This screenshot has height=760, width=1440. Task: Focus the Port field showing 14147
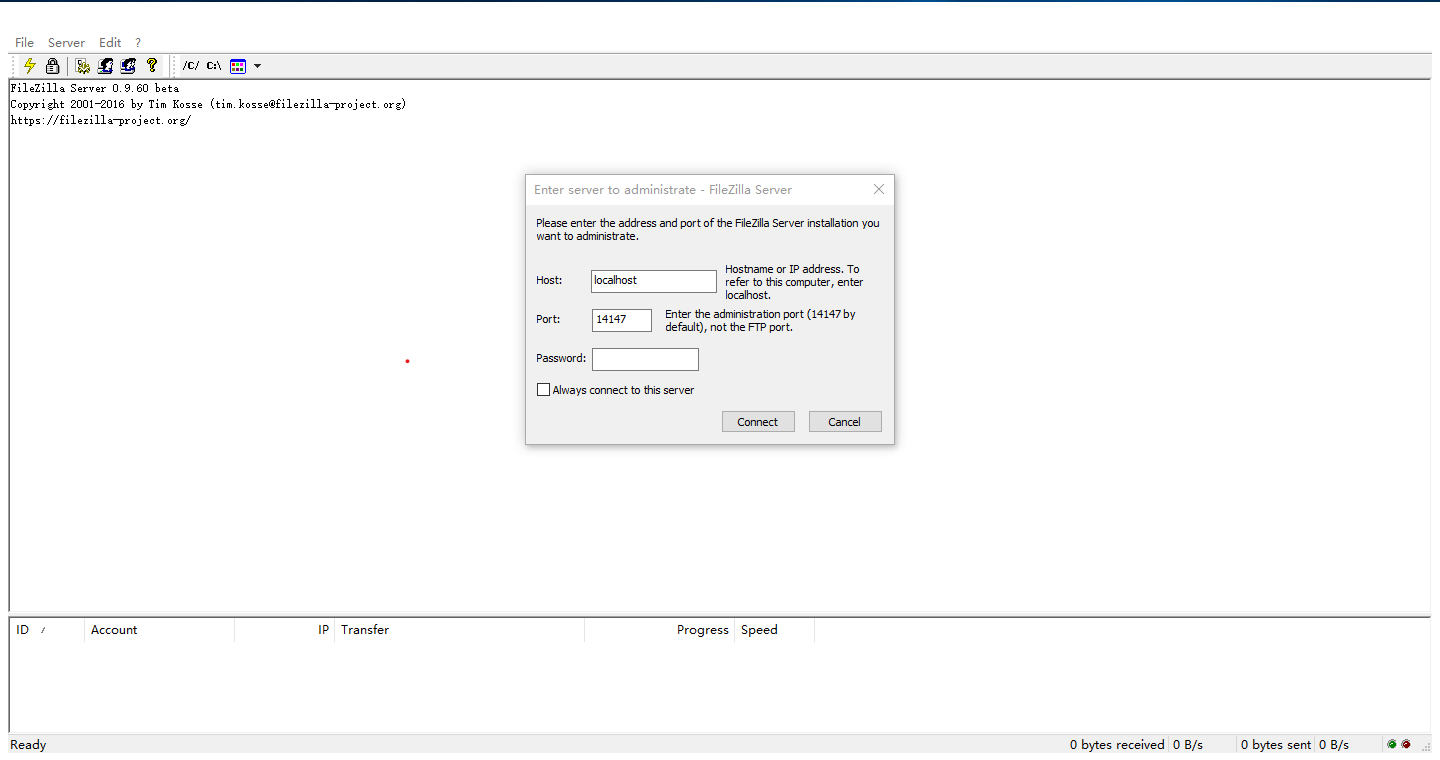click(x=622, y=320)
